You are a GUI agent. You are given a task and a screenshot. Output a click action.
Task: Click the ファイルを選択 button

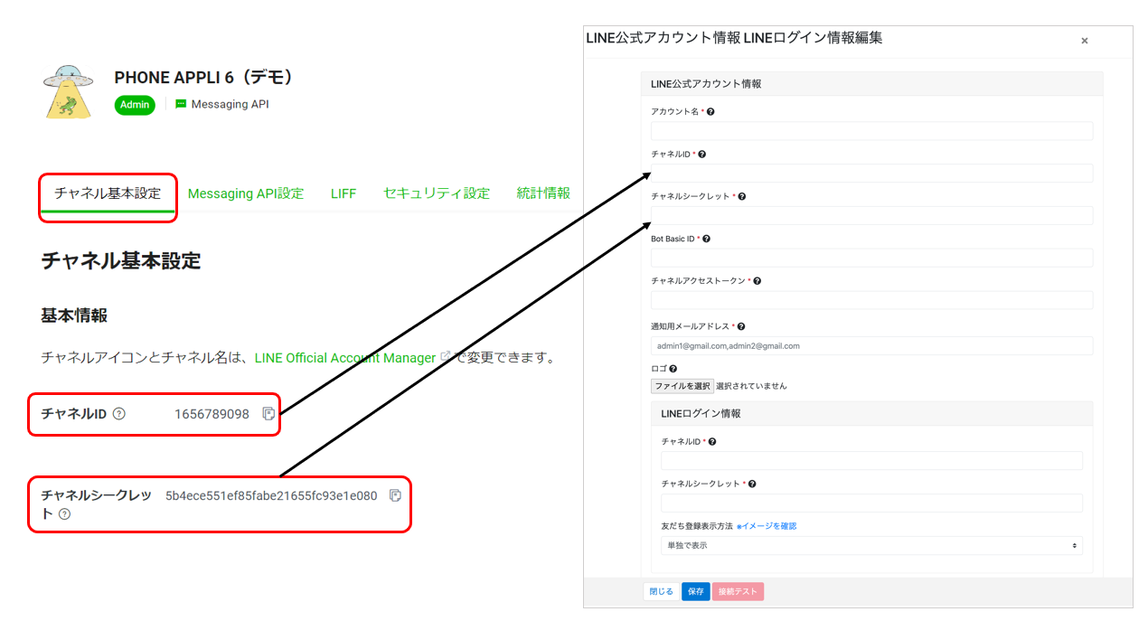682,386
